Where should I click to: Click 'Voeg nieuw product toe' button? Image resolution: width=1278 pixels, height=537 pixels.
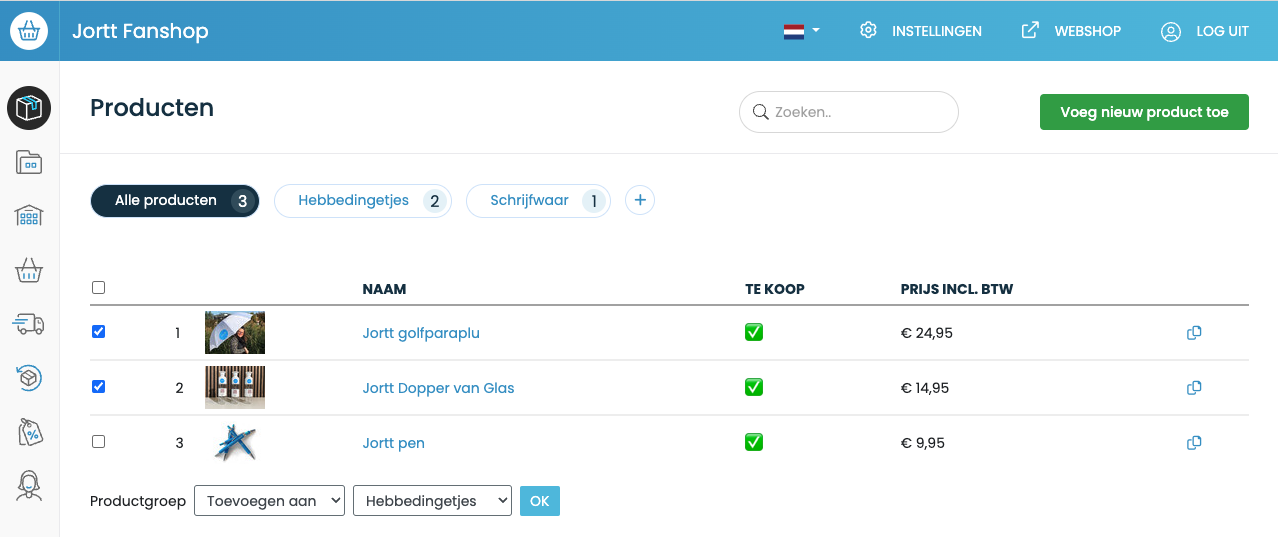[x=1144, y=112]
